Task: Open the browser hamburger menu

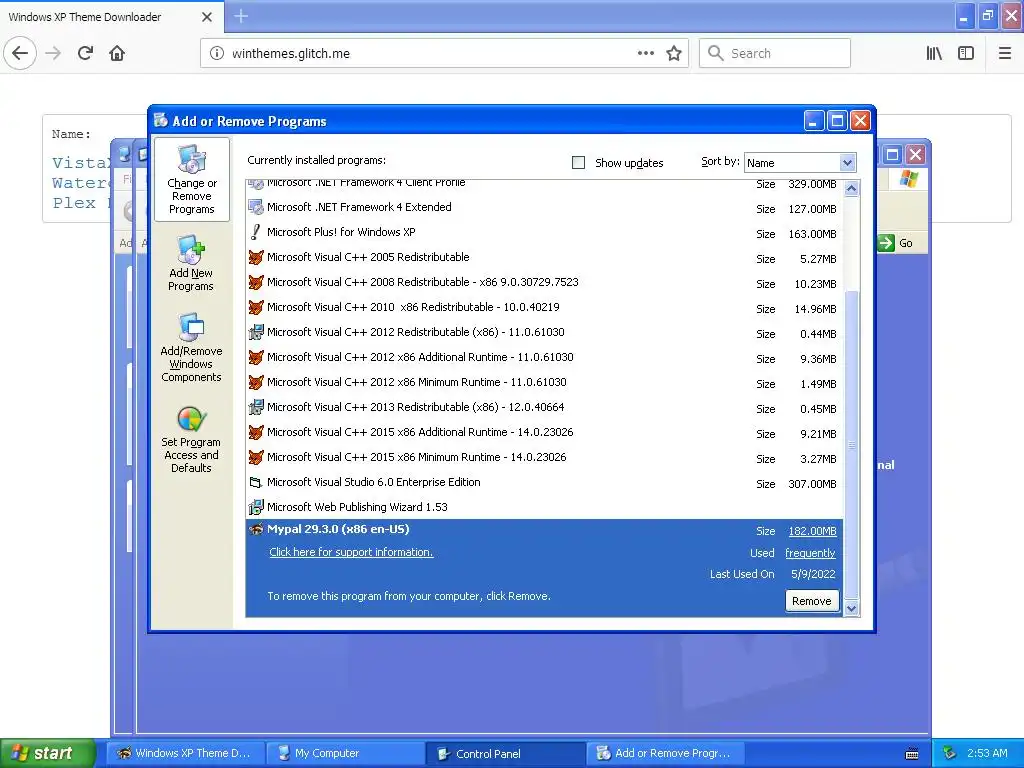Action: [x=1005, y=53]
